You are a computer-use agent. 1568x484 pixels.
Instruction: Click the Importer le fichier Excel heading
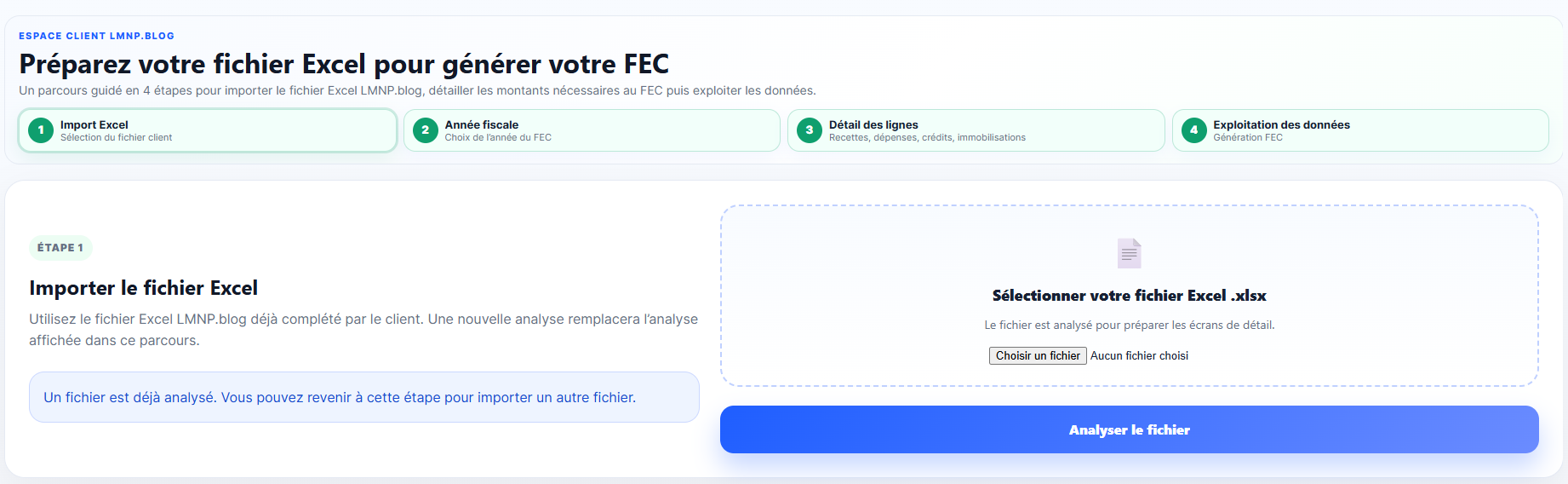tap(143, 288)
